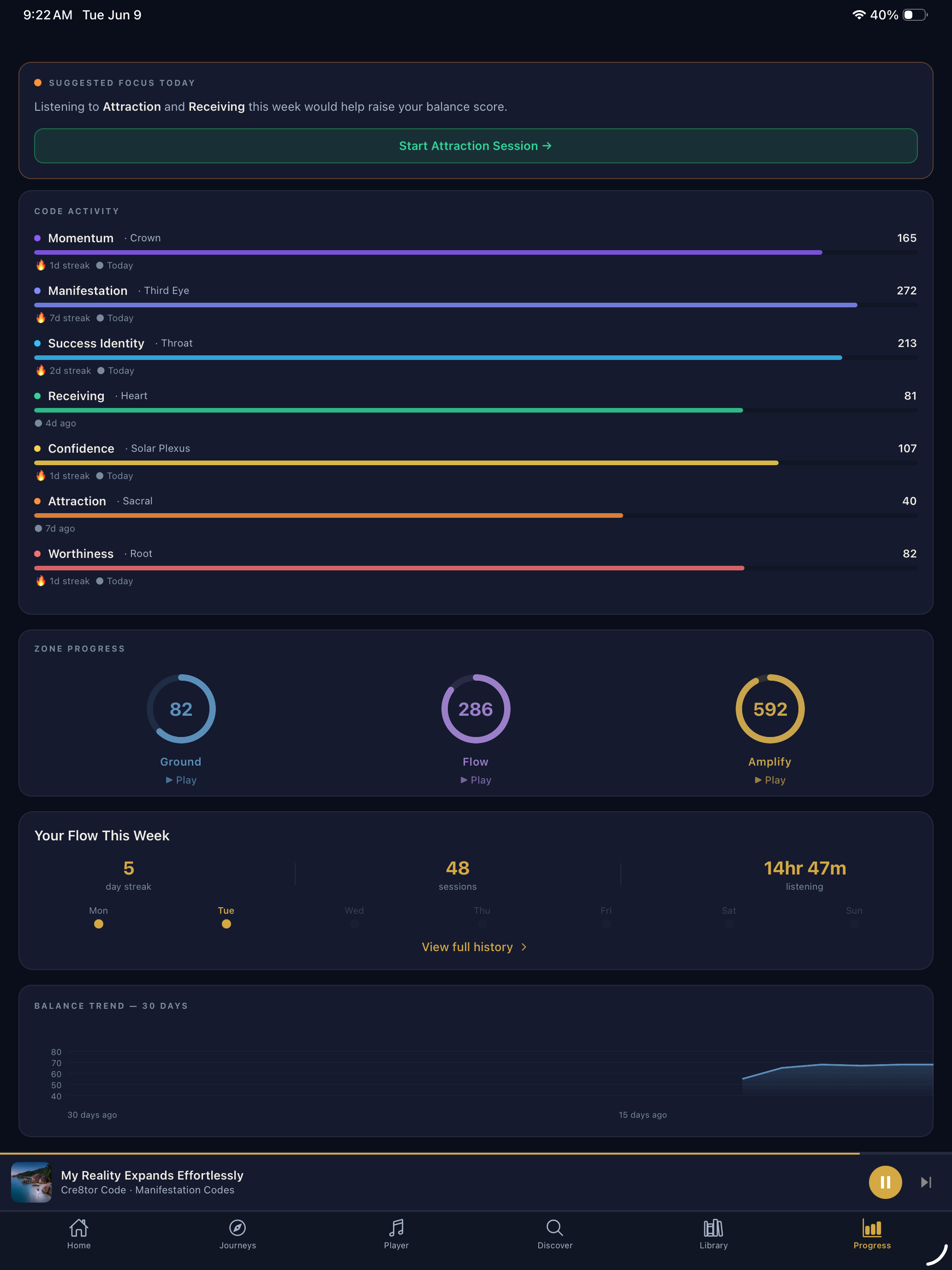
Task: Skip to the next track
Action: pyautogui.click(x=926, y=1182)
